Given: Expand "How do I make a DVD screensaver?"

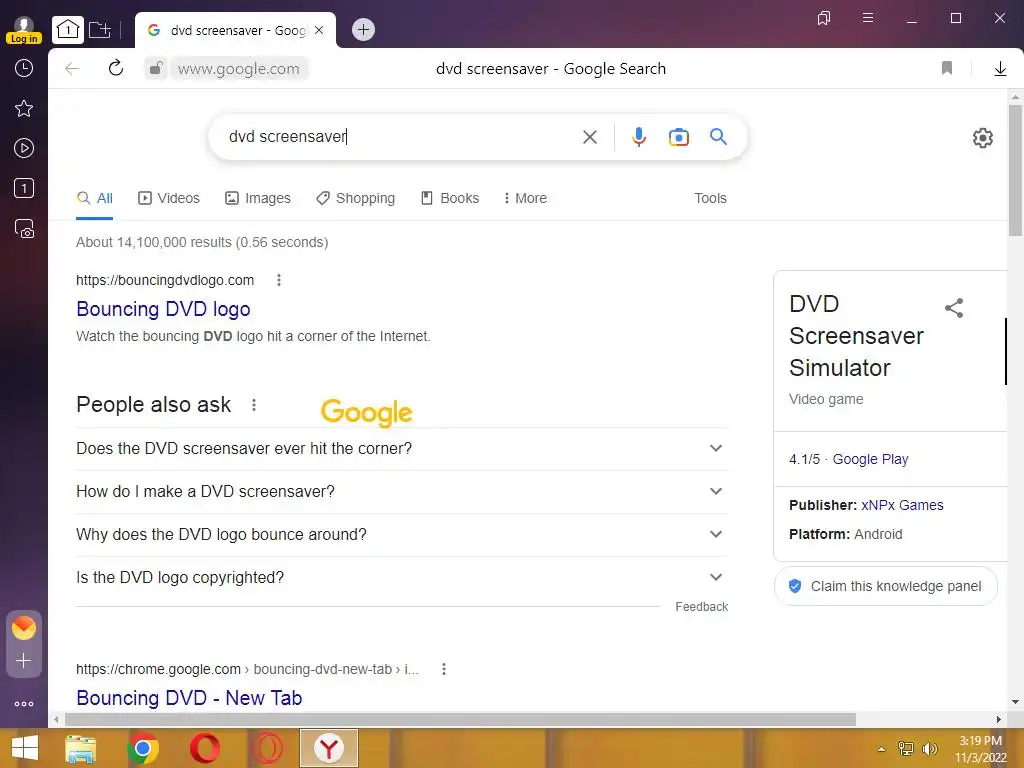Looking at the screenshot, I should pos(402,492).
